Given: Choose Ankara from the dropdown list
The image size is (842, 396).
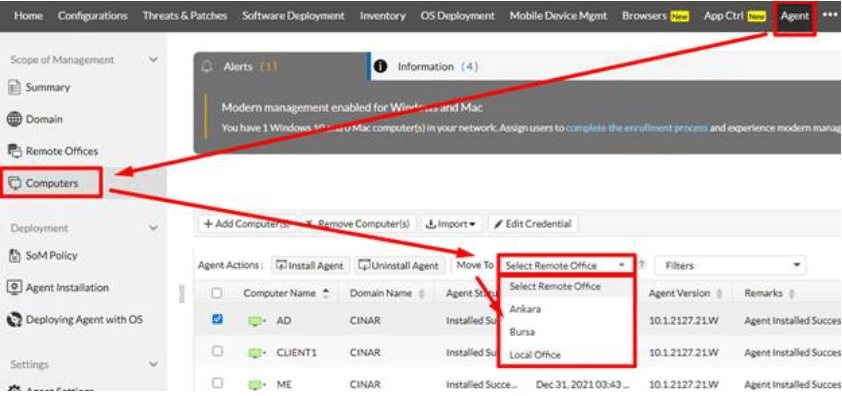Looking at the screenshot, I should (525, 309).
